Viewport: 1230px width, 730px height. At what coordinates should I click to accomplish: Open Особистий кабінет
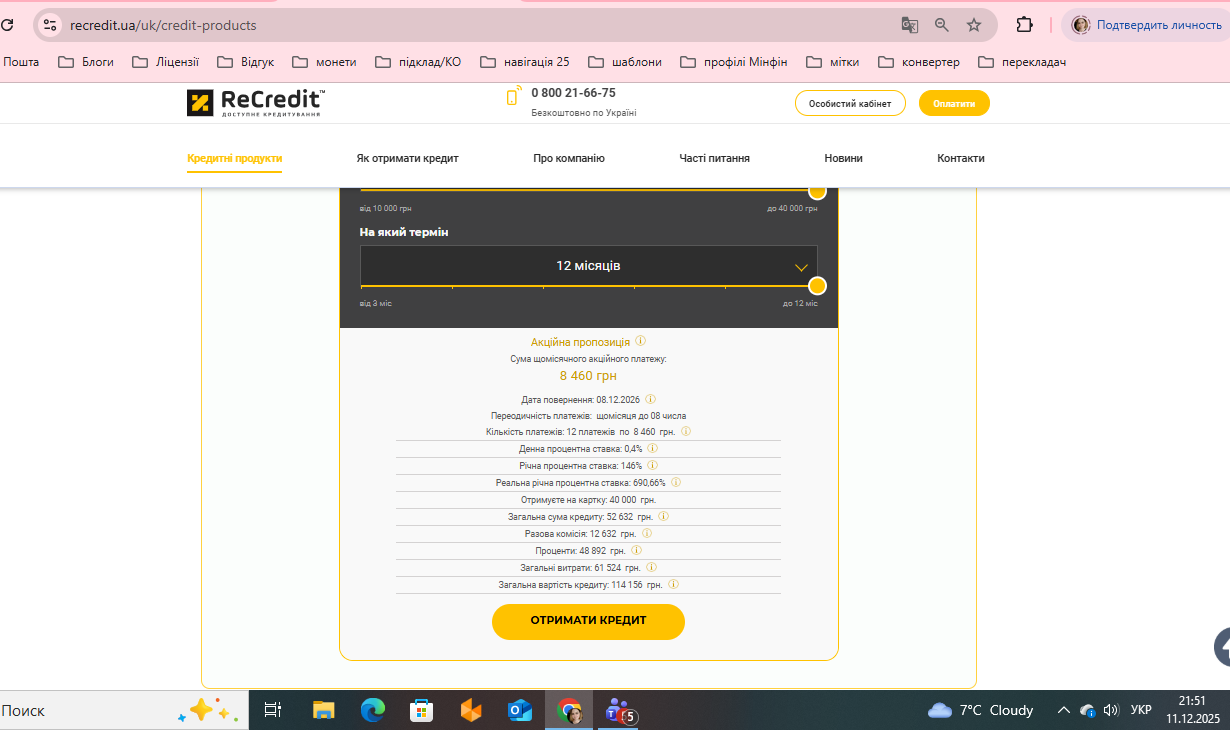pyautogui.click(x=850, y=103)
